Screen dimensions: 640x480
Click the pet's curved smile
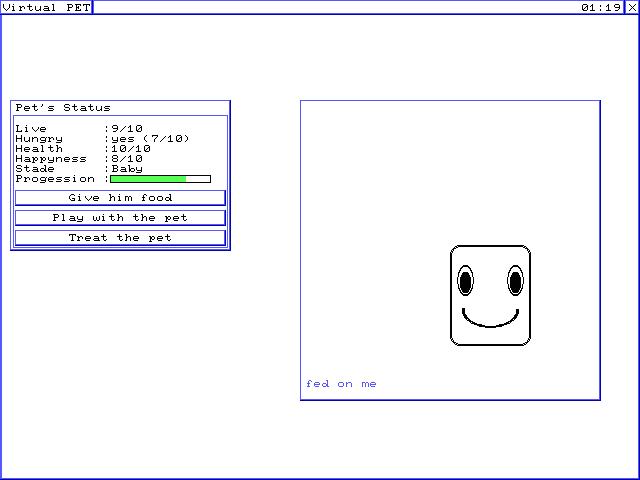pyautogui.click(x=490, y=320)
